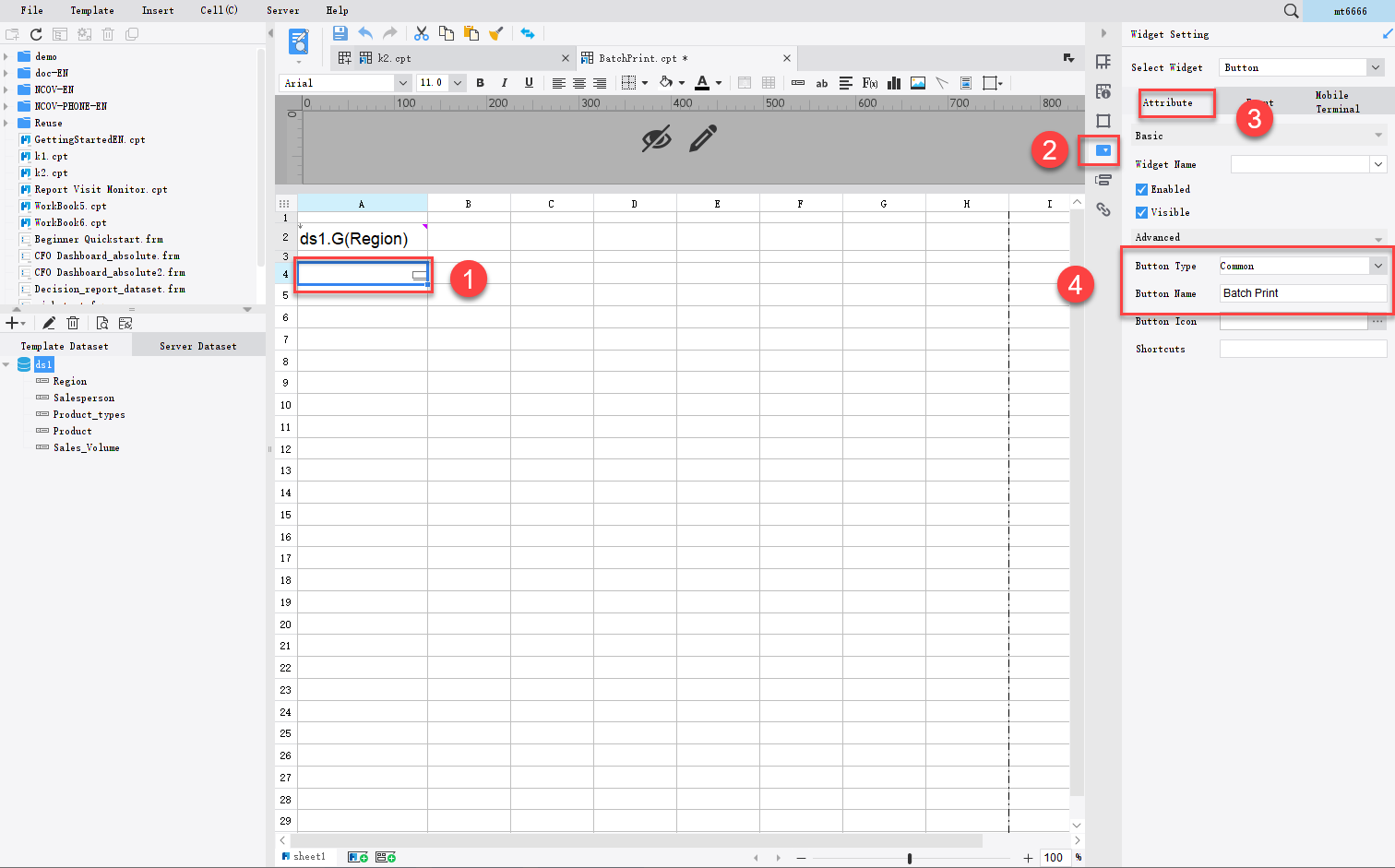Image resolution: width=1395 pixels, height=868 pixels.
Task: Insert an image via the picture icon
Action: tap(918, 83)
